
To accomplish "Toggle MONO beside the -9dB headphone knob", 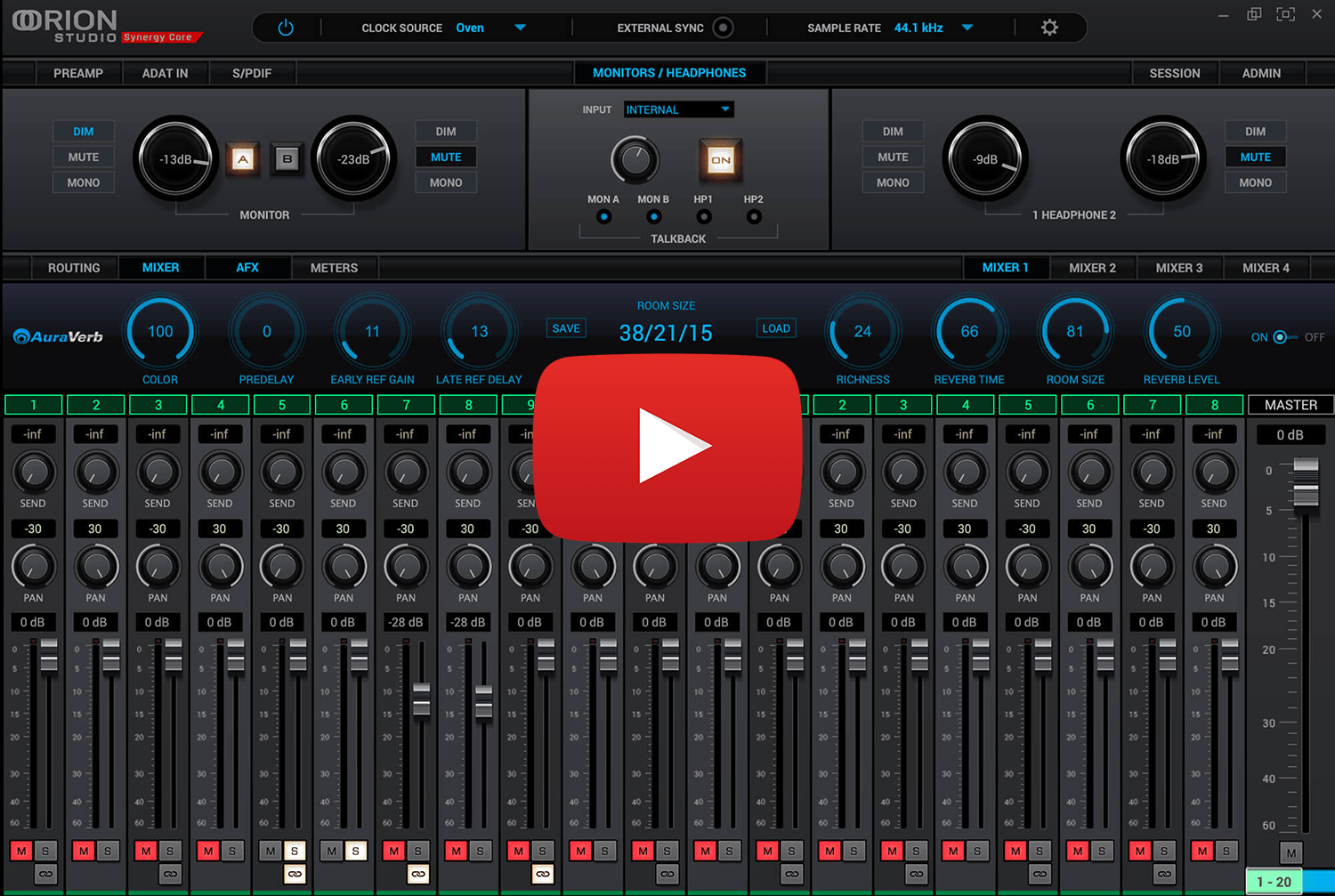I will [x=893, y=182].
